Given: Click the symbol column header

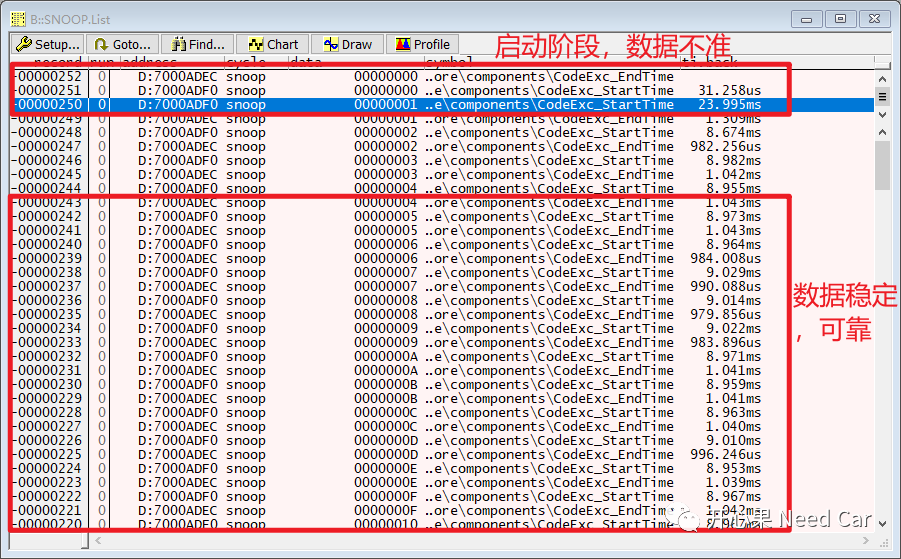Looking at the screenshot, I should pyautogui.click(x=450, y=62).
